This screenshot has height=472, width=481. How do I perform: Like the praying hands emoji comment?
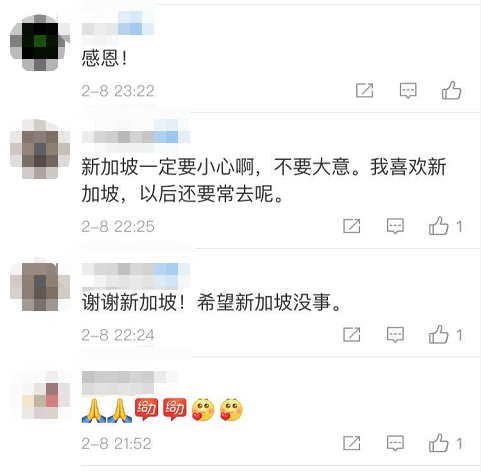[x=439, y=443]
